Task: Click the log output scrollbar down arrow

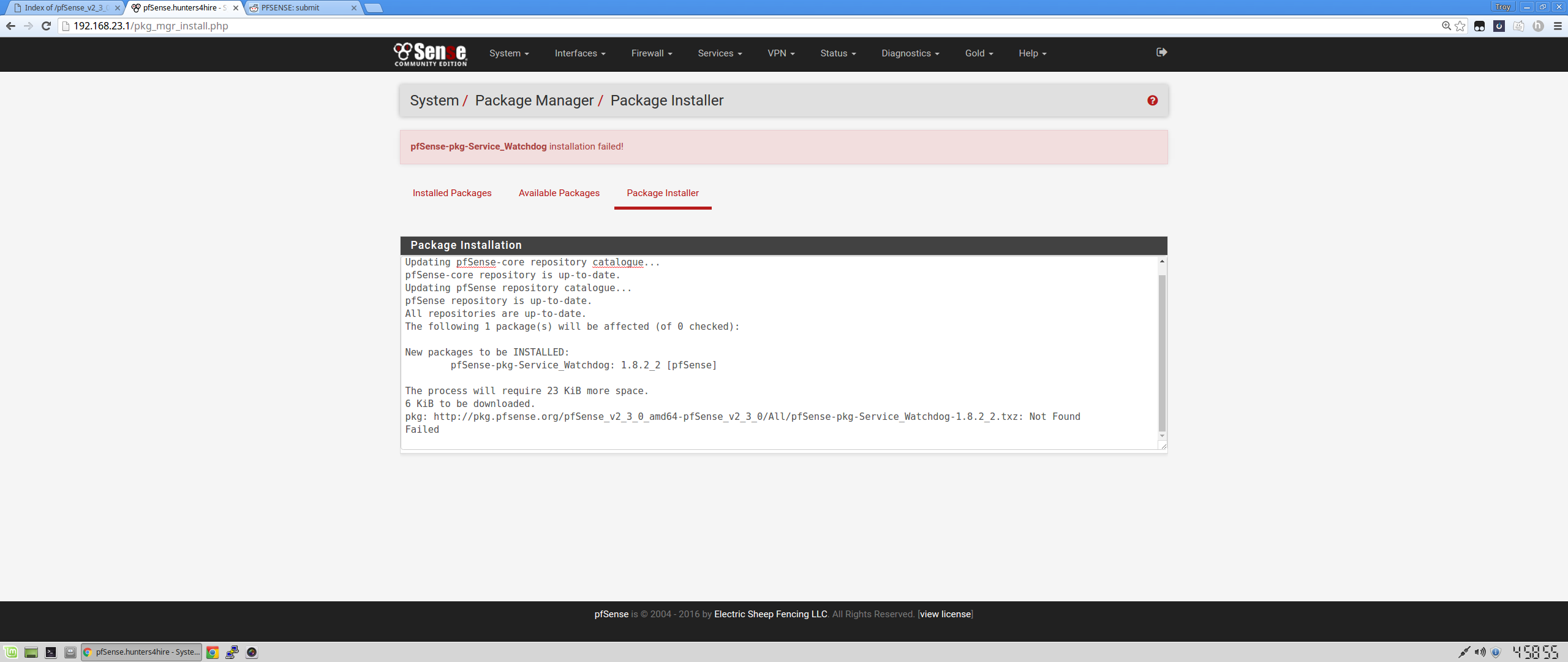Action: [1161, 436]
